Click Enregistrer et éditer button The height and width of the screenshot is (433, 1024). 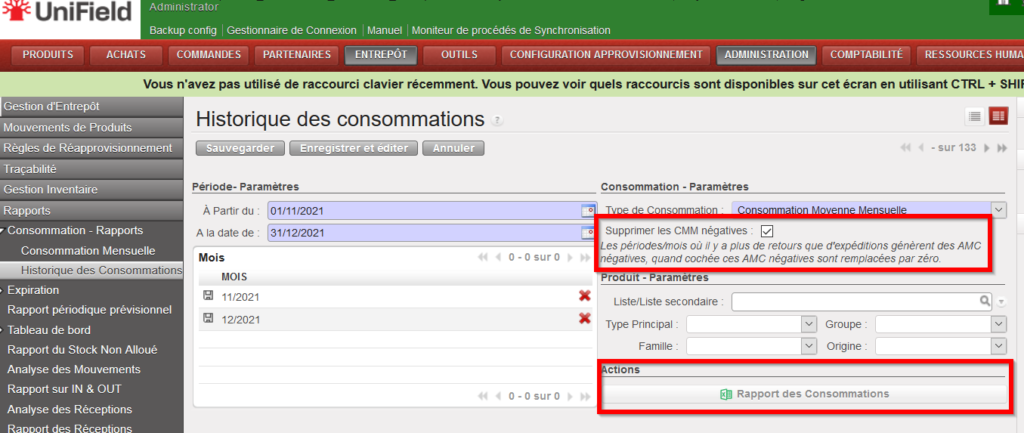[353, 148]
